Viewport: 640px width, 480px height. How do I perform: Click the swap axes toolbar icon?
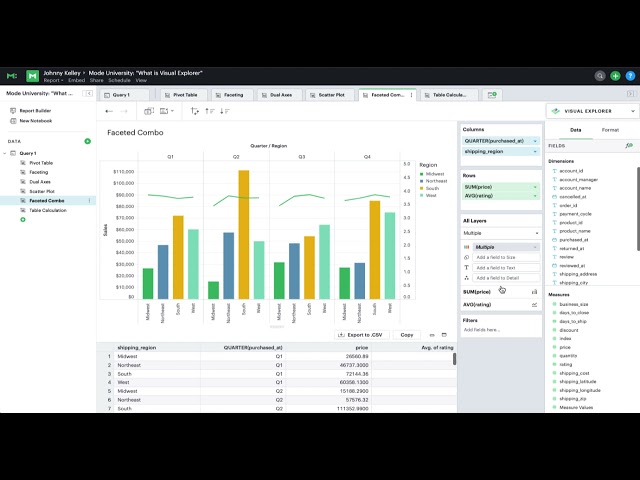195,111
